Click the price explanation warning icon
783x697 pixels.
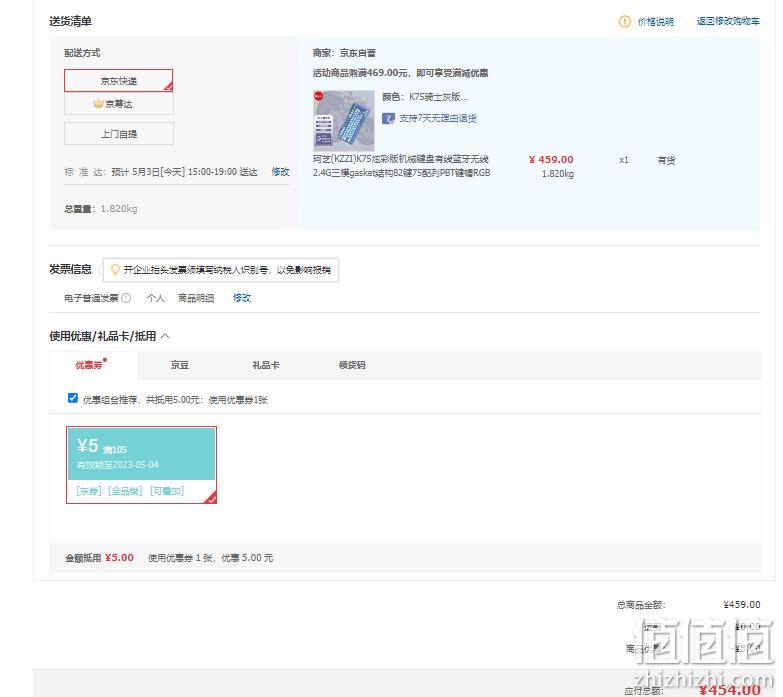click(624, 21)
